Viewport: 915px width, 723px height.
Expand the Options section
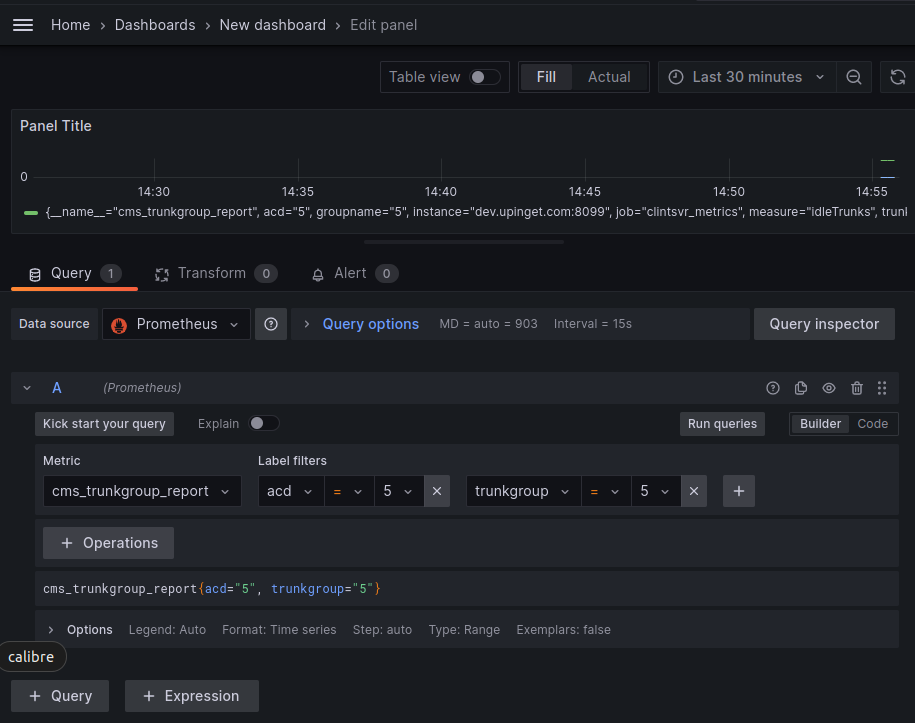tap(51, 630)
